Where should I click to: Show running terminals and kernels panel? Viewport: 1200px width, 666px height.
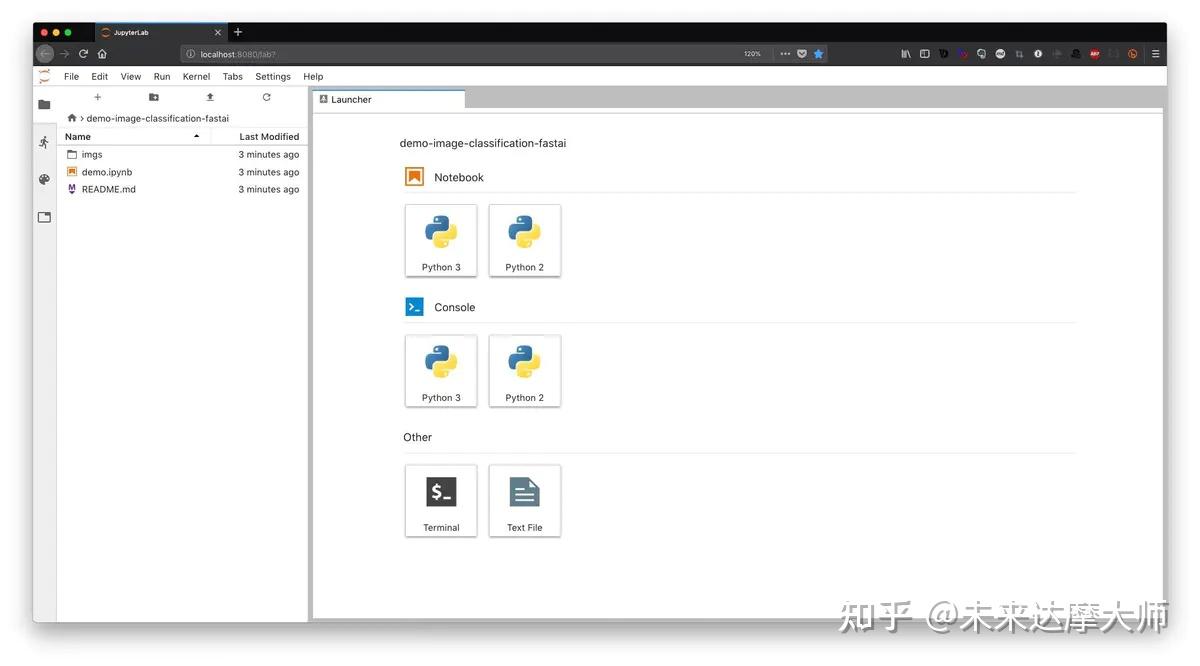tap(44, 142)
